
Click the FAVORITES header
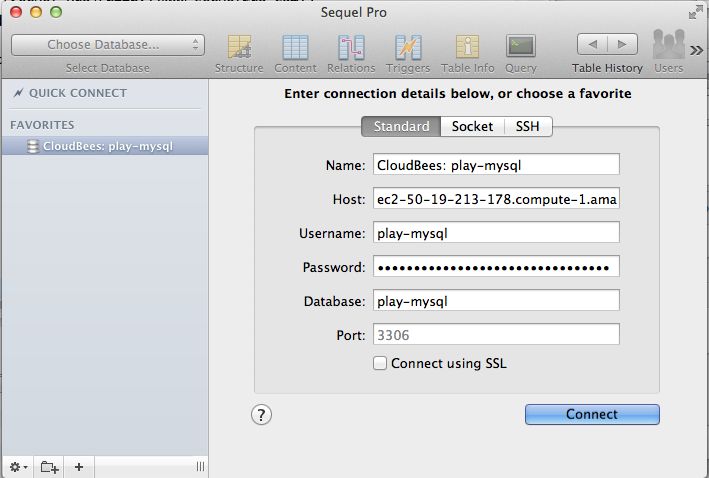pyautogui.click(x=43, y=125)
